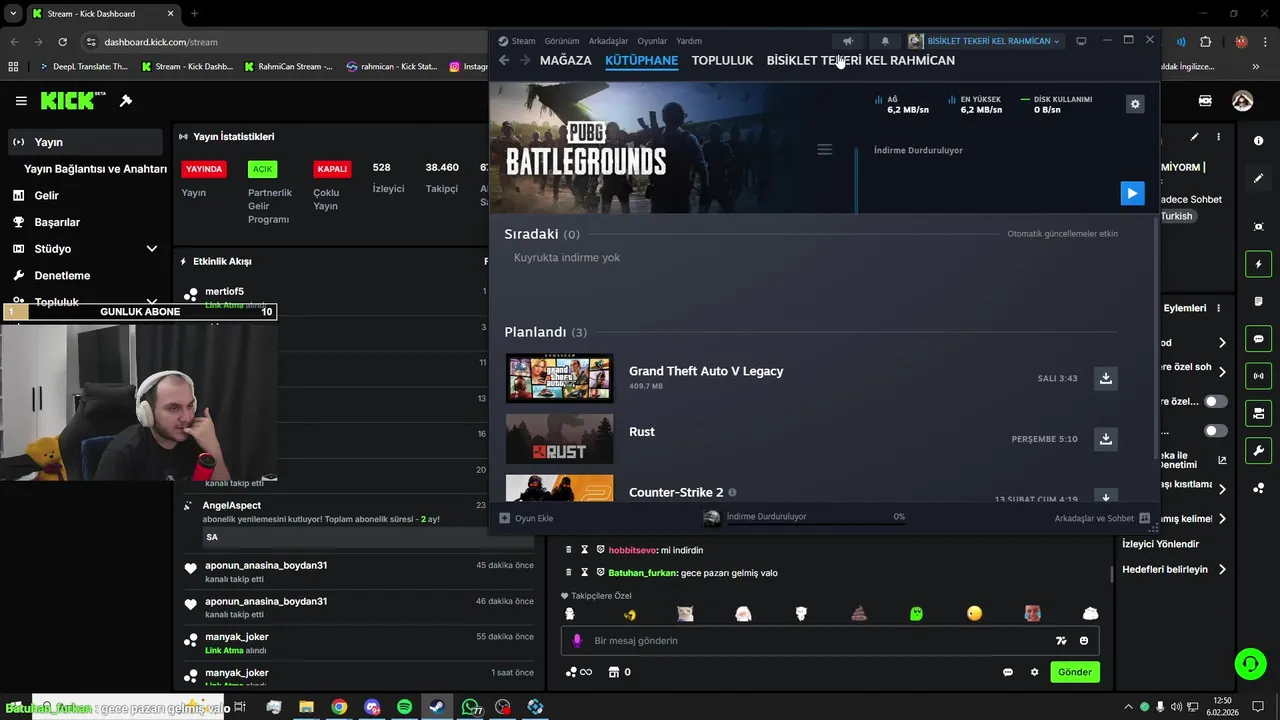Toggle the second chat mode switch

click(1216, 431)
